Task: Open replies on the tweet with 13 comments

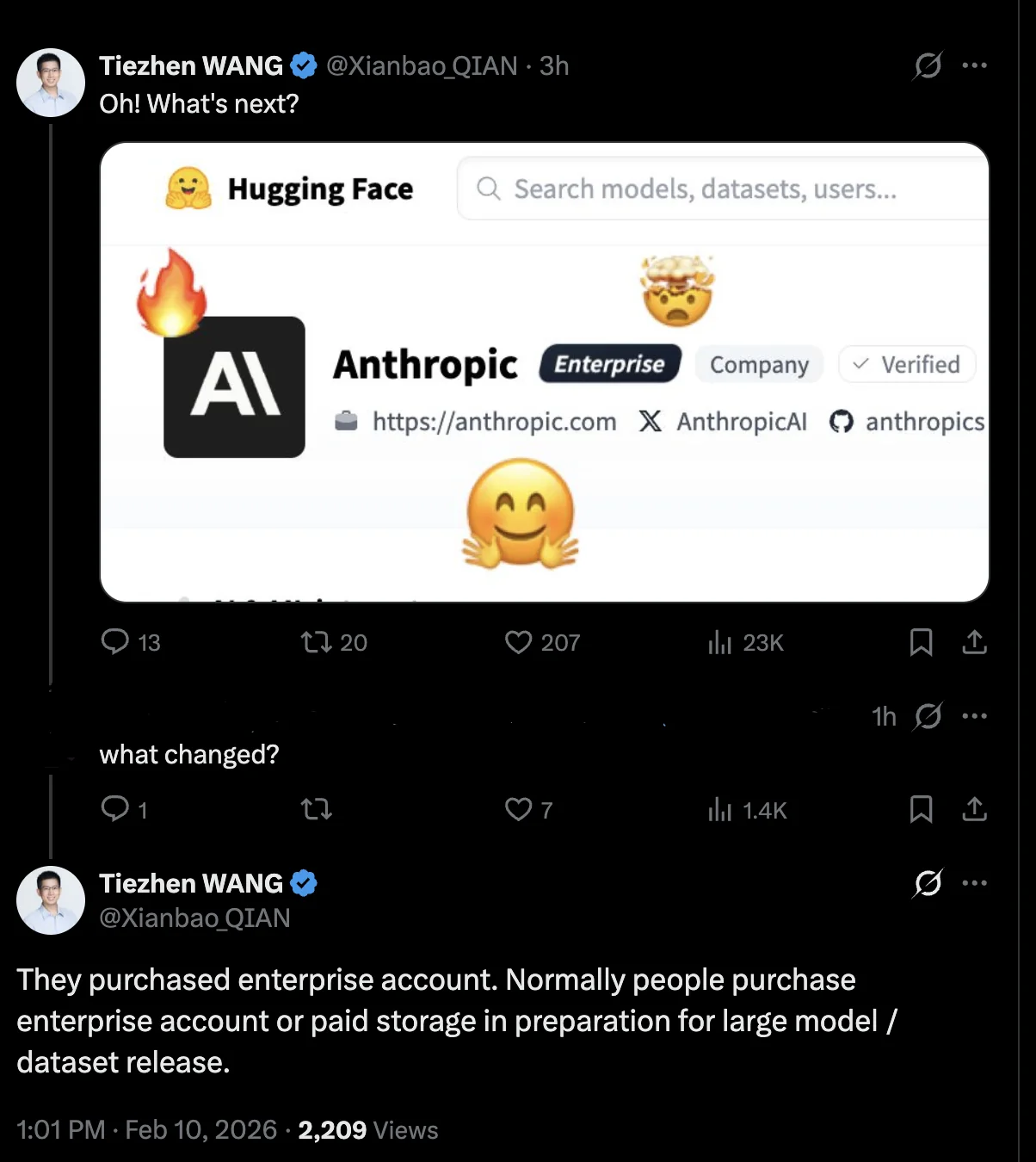Action: coord(115,642)
